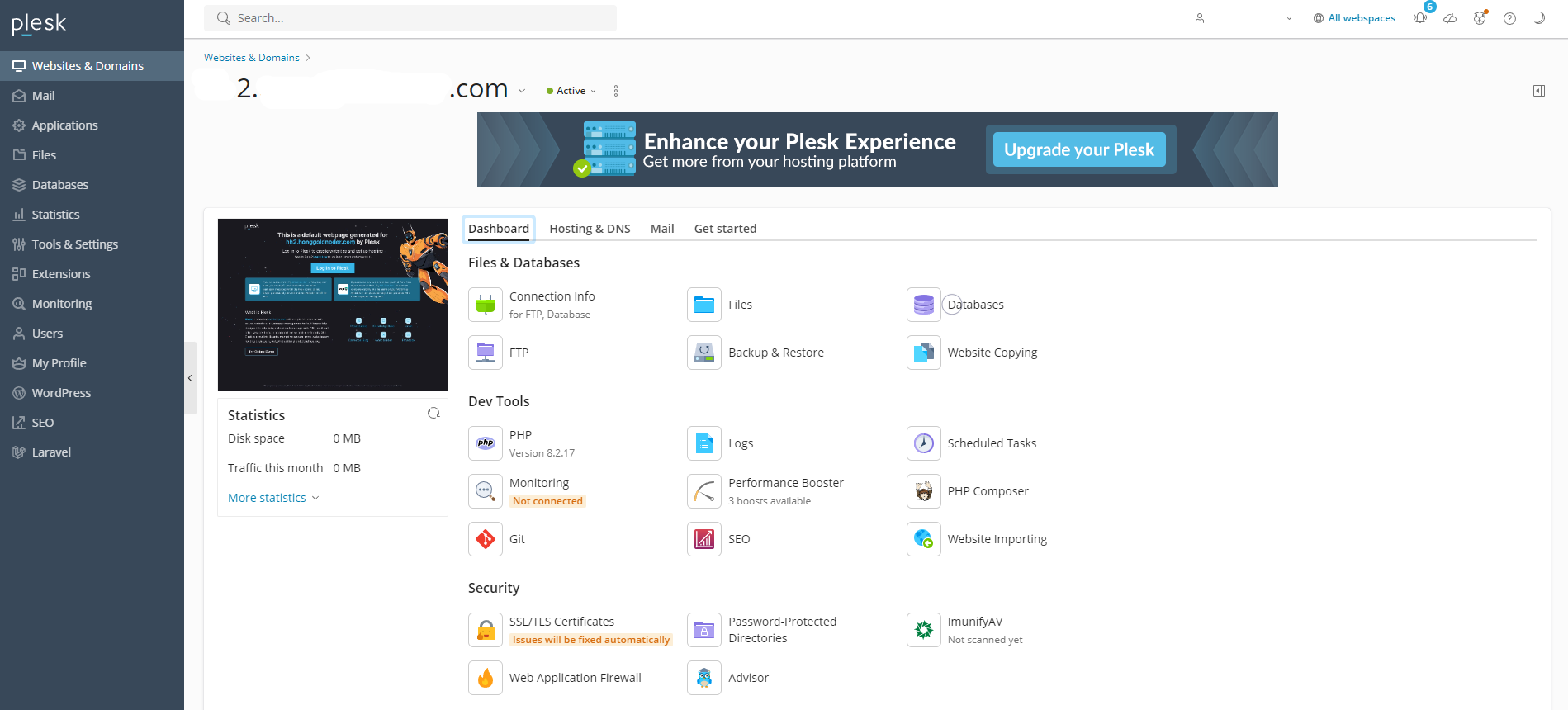Open WordPress in the sidebar
The width and height of the screenshot is (1568, 710).
coord(92,393)
